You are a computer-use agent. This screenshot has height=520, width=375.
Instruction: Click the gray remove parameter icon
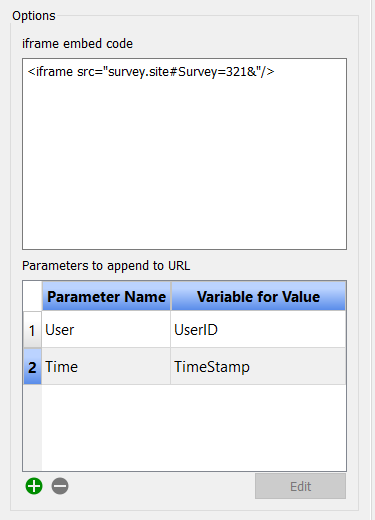(60, 486)
